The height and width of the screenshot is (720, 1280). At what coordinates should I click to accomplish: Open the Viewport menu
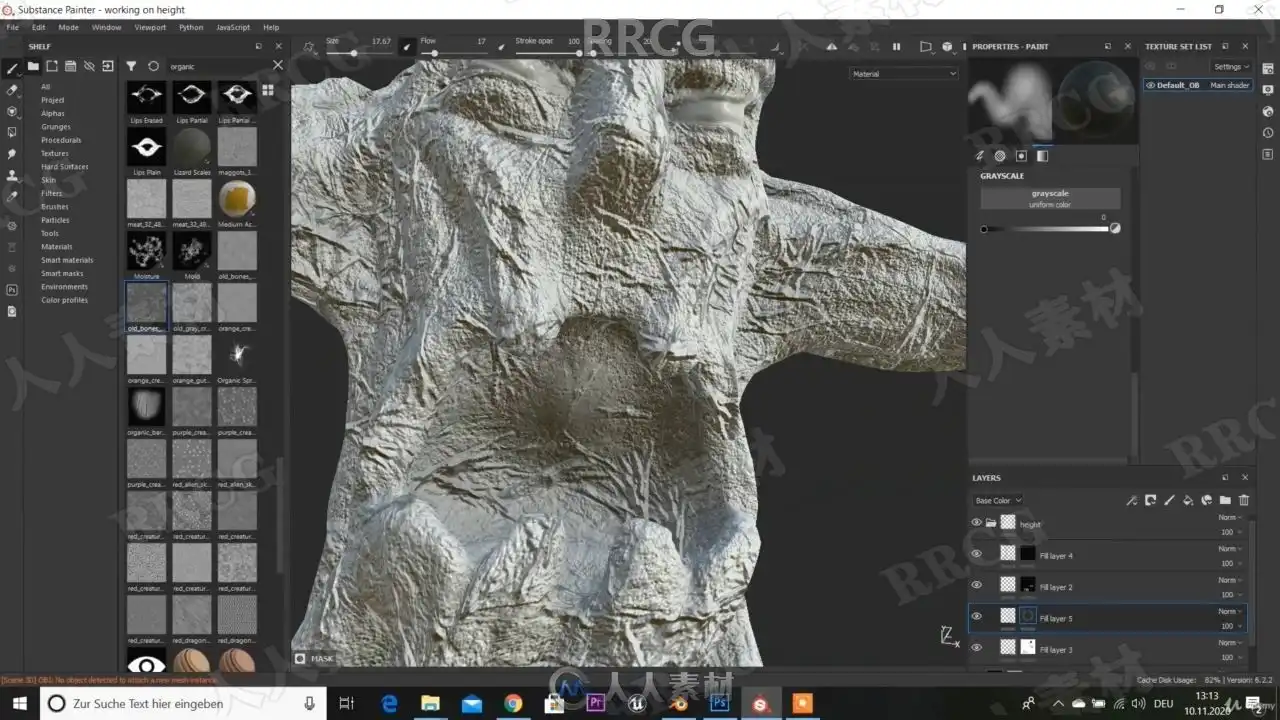(150, 27)
